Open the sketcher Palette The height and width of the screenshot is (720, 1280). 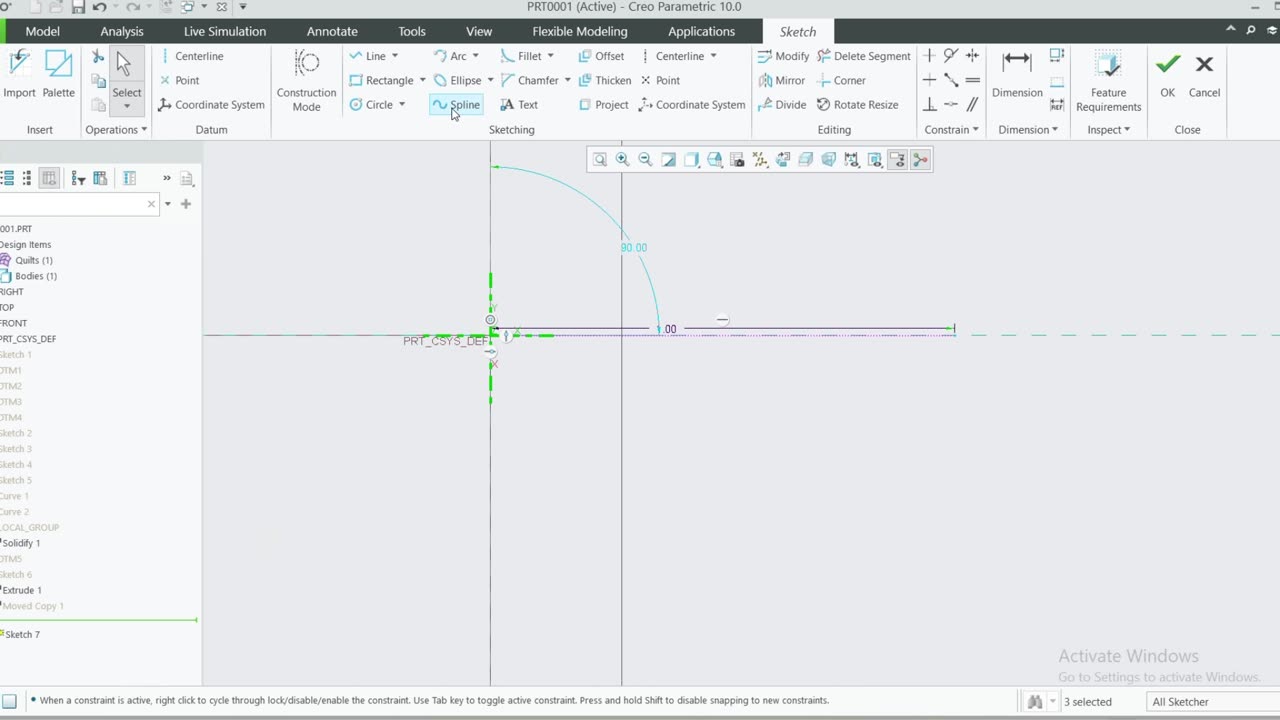(58, 75)
